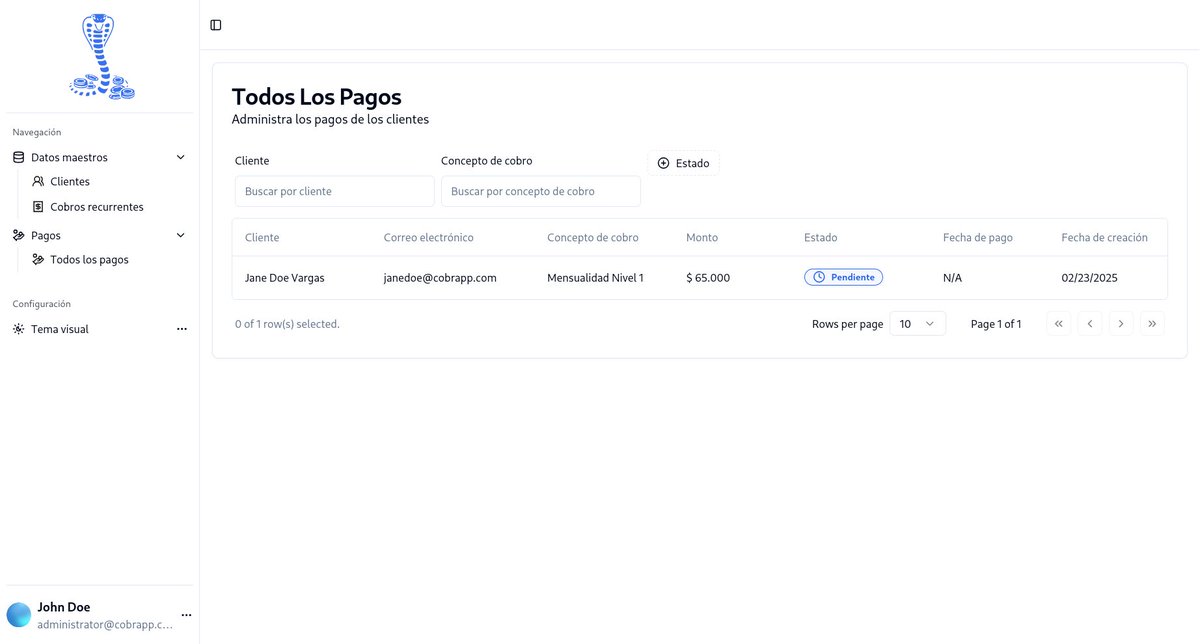The image size is (1200, 644).
Task: Open options via Tema visual ellipsis
Action: (x=181, y=328)
